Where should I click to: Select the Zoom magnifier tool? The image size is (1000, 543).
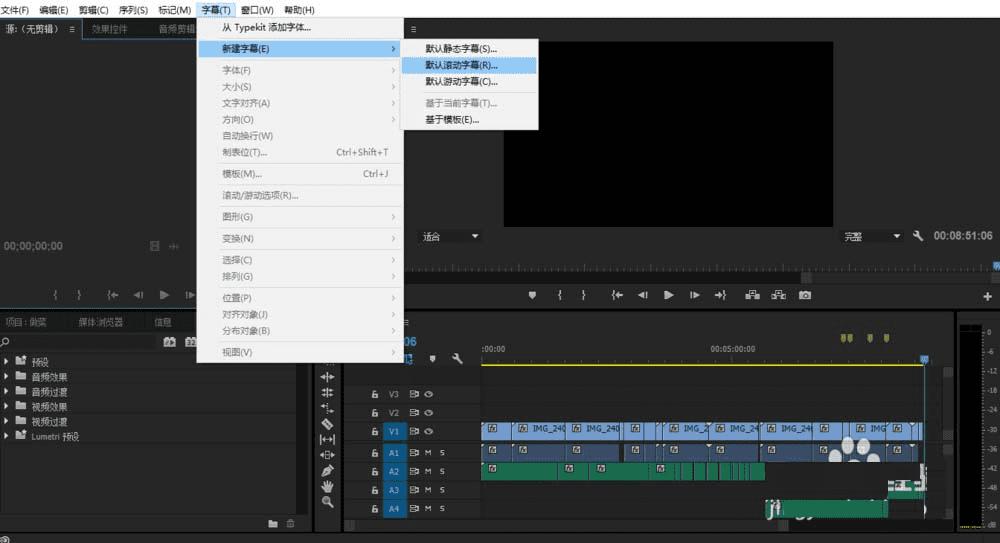tap(327, 501)
